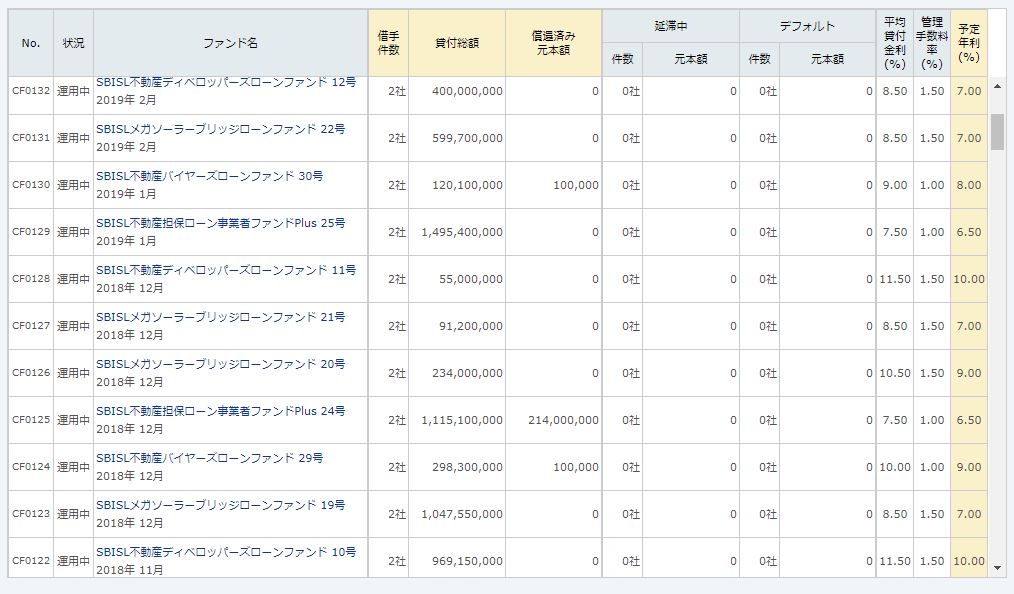Open SBISL不動産担保ローン事業者ファンドPlus 24号 link

pos(221,411)
